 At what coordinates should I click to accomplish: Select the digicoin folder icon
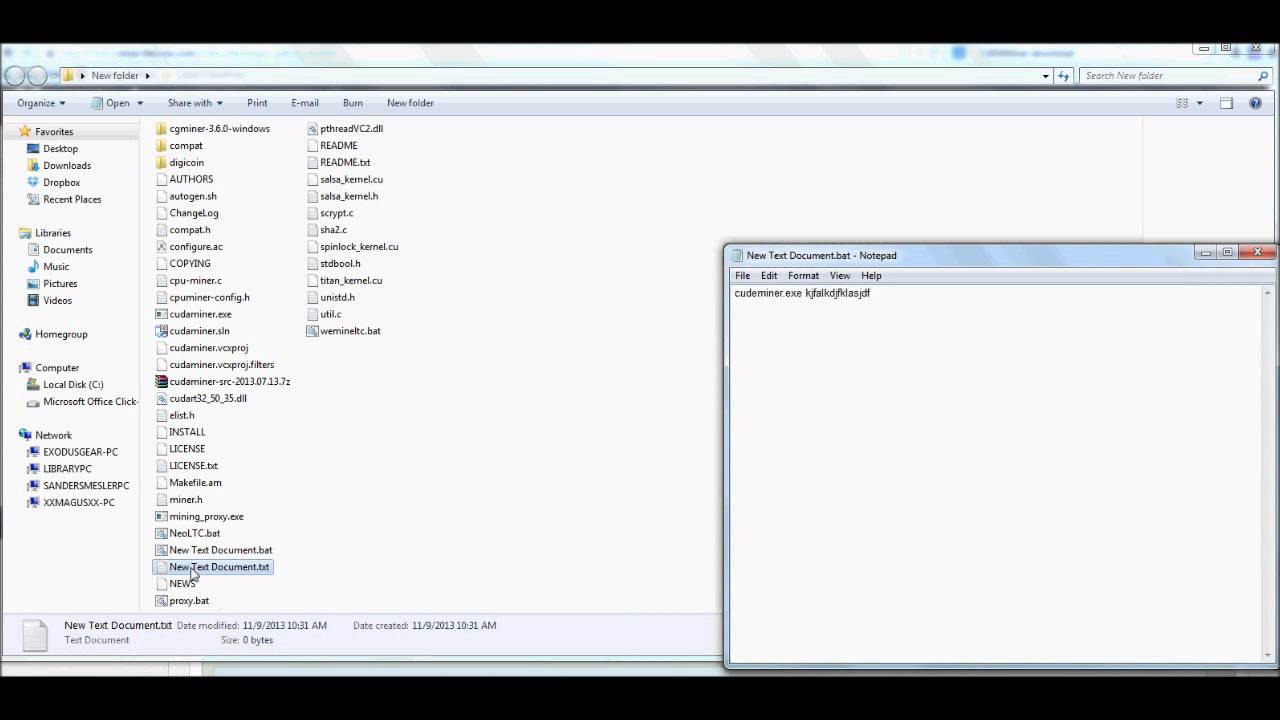pos(161,163)
